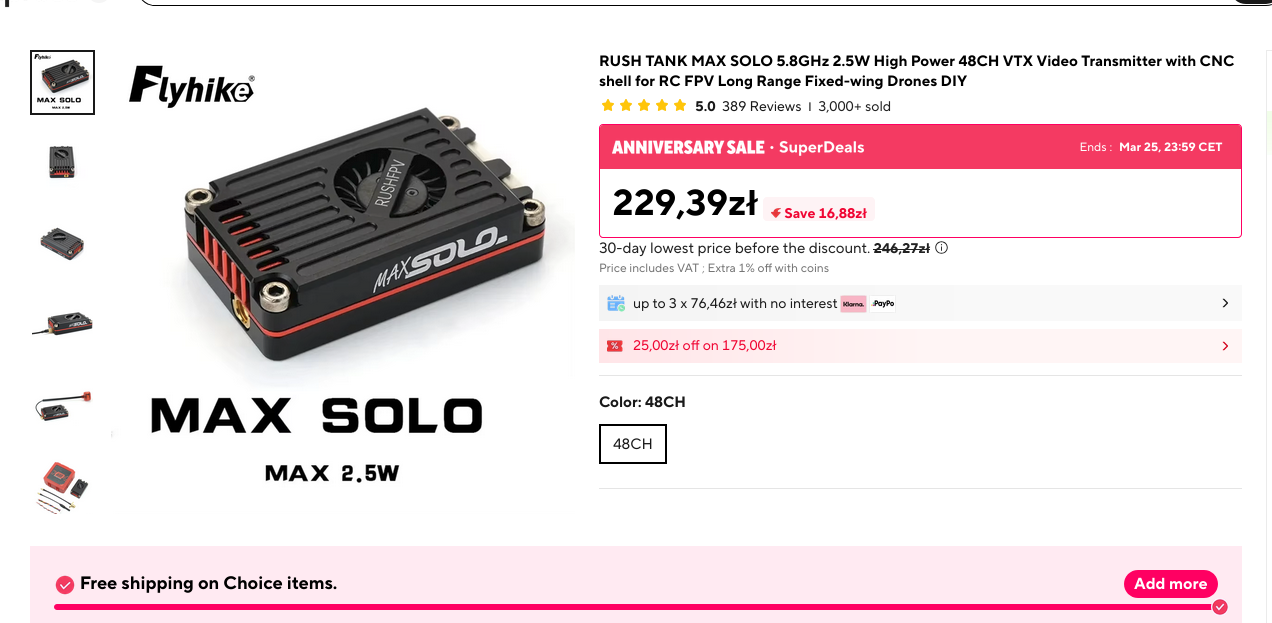Click the info icon beside 246,27zł

tap(941, 248)
